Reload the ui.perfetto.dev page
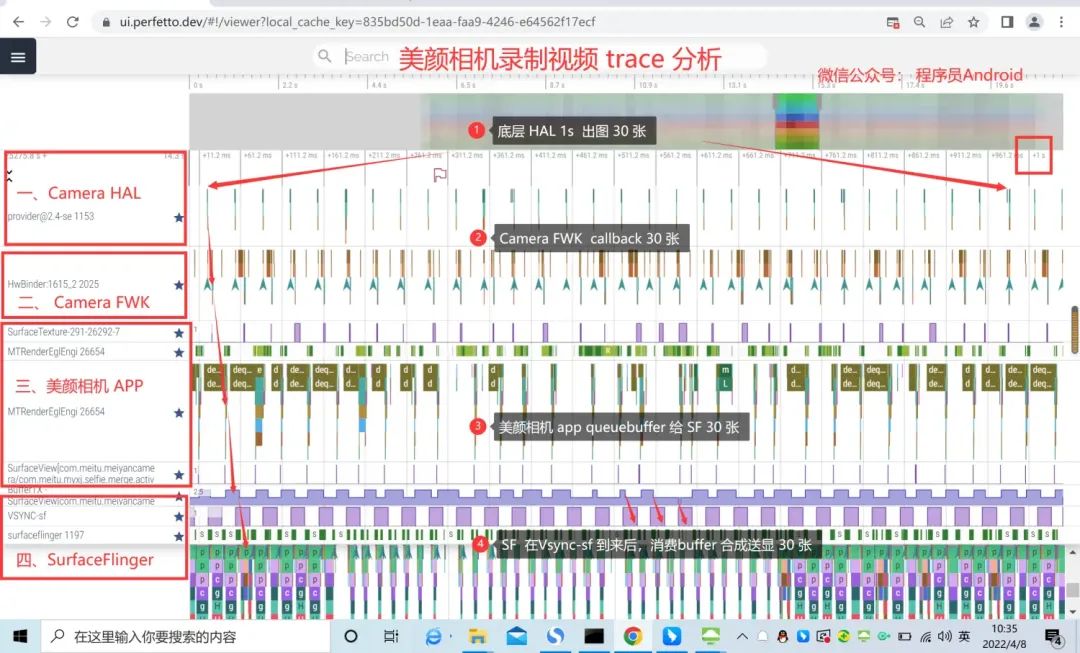Image resolution: width=1080 pixels, height=653 pixels. (72, 22)
